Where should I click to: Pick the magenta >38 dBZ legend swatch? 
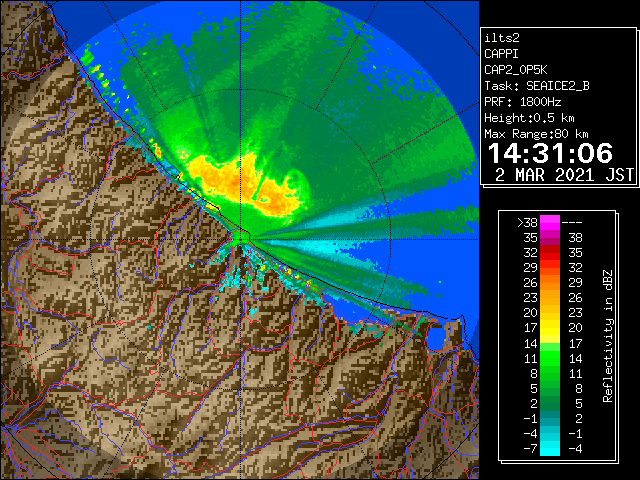(550, 222)
